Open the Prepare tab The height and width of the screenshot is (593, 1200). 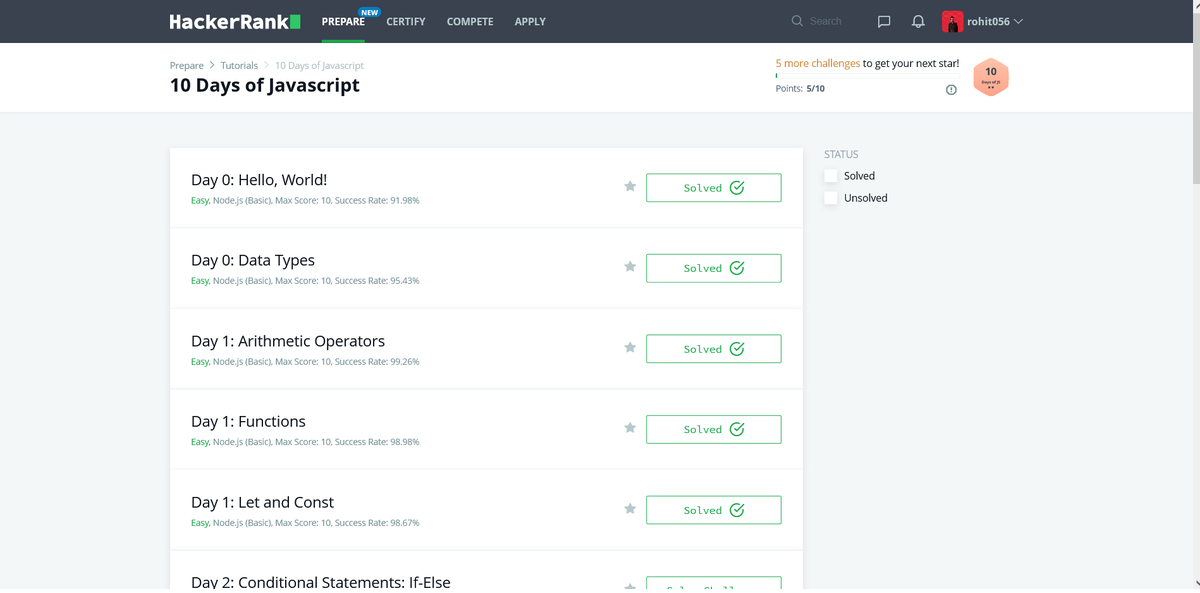pyautogui.click(x=343, y=21)
